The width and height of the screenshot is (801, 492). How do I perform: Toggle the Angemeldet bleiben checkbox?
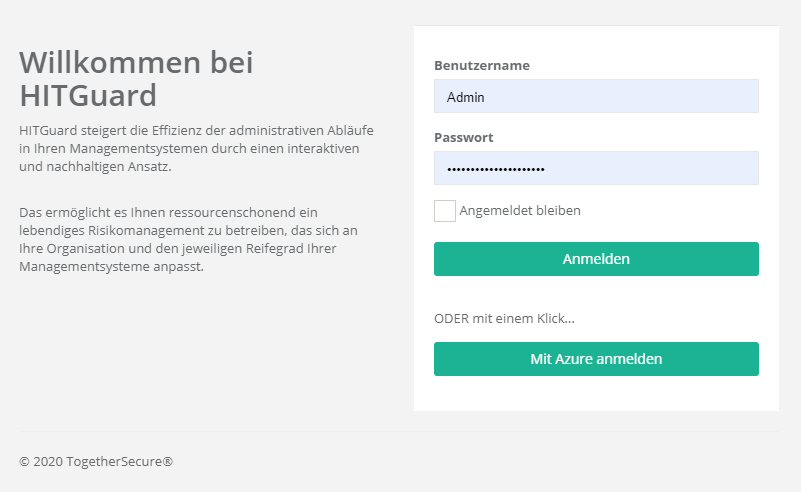(x=445, y=211)
